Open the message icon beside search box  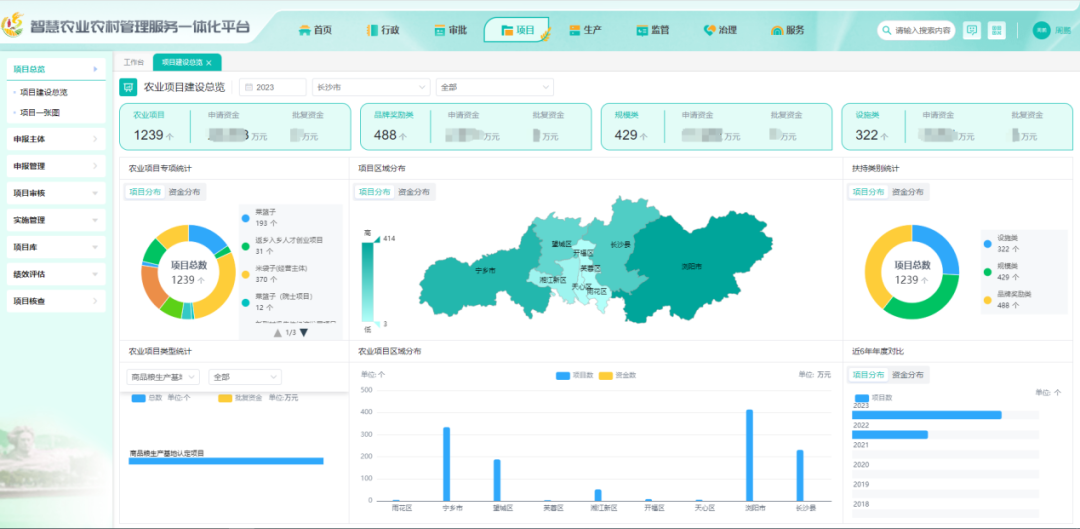pyautogui.click(x=971, y=30)
